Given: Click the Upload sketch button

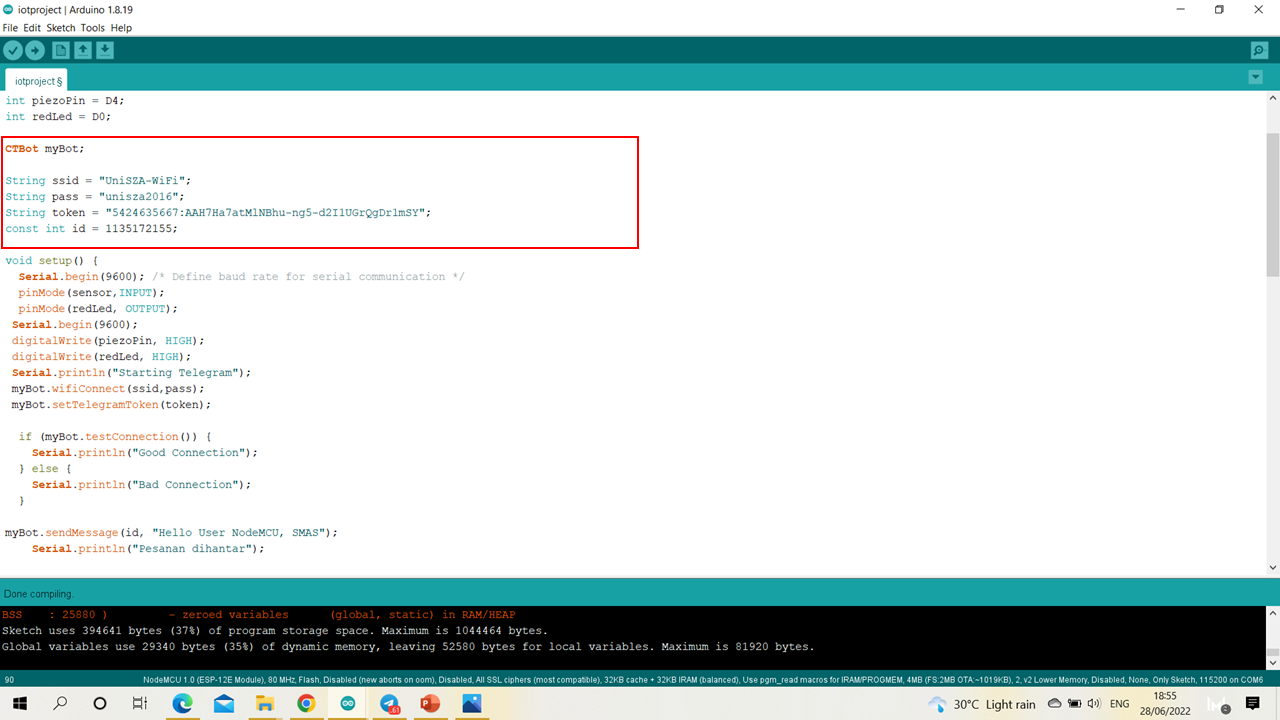Looking at the screenshot, I should 35,50.
